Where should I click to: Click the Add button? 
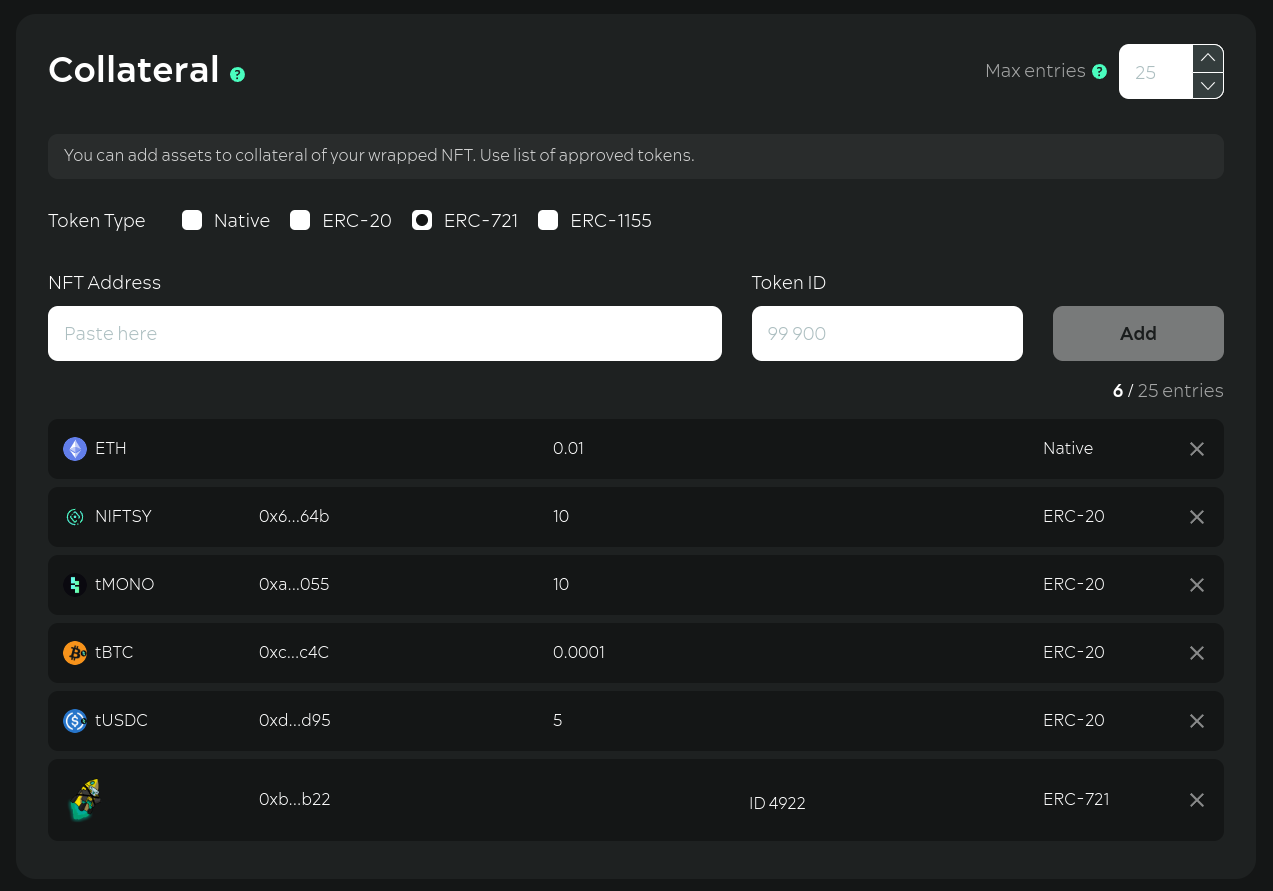pos(1138,333)
